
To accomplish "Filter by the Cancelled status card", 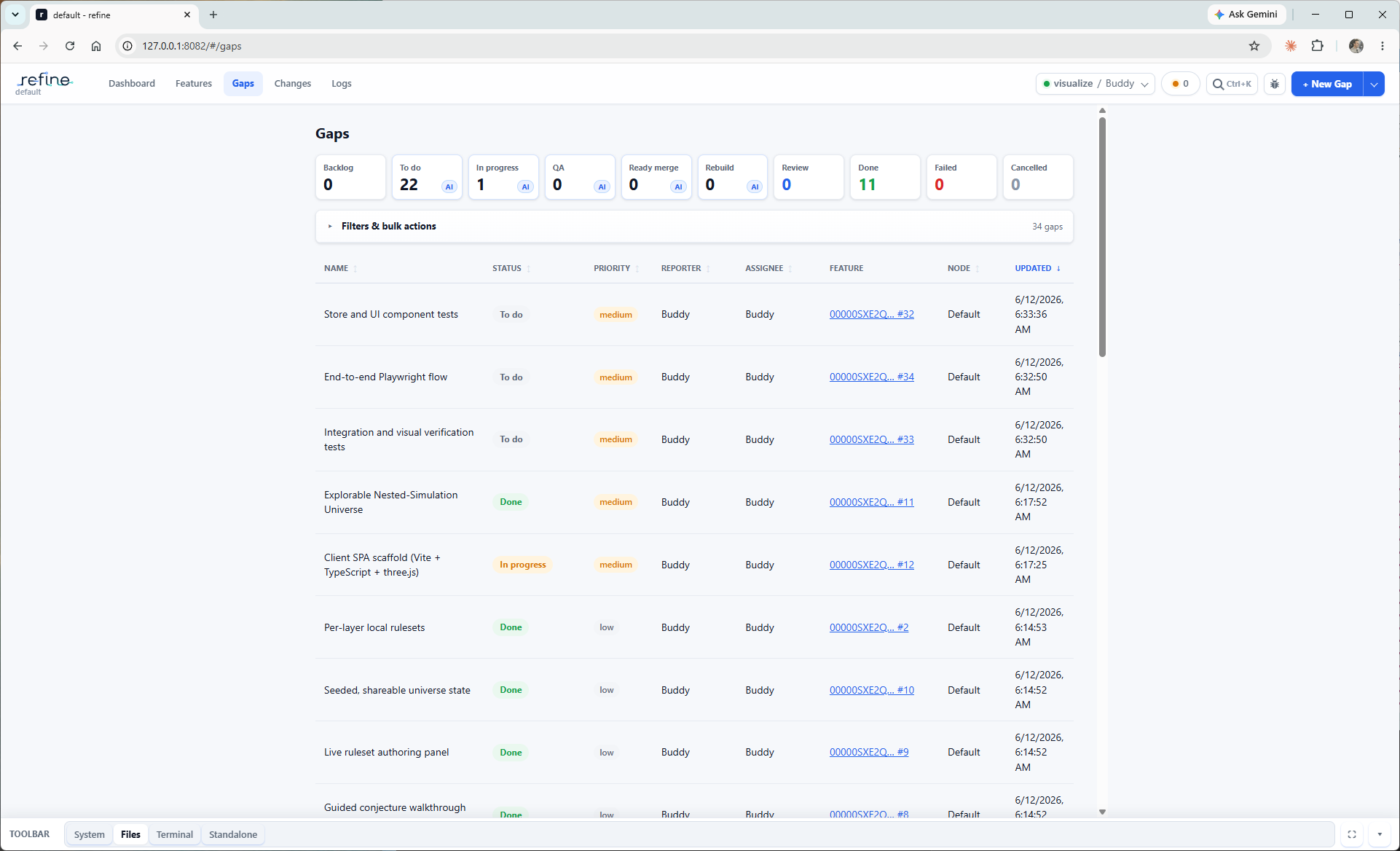I will (x=1038, y=177).
